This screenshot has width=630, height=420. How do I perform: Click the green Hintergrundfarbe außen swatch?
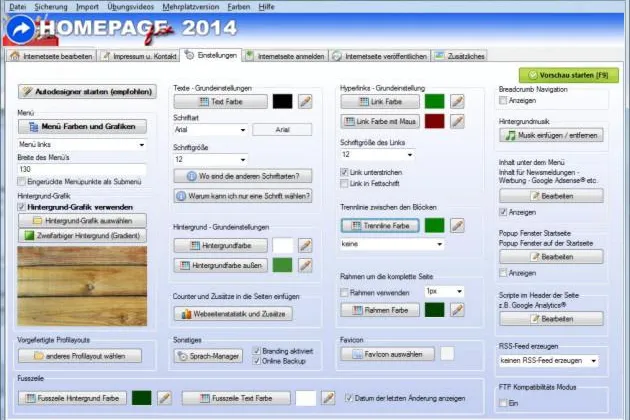coord(282,265)
